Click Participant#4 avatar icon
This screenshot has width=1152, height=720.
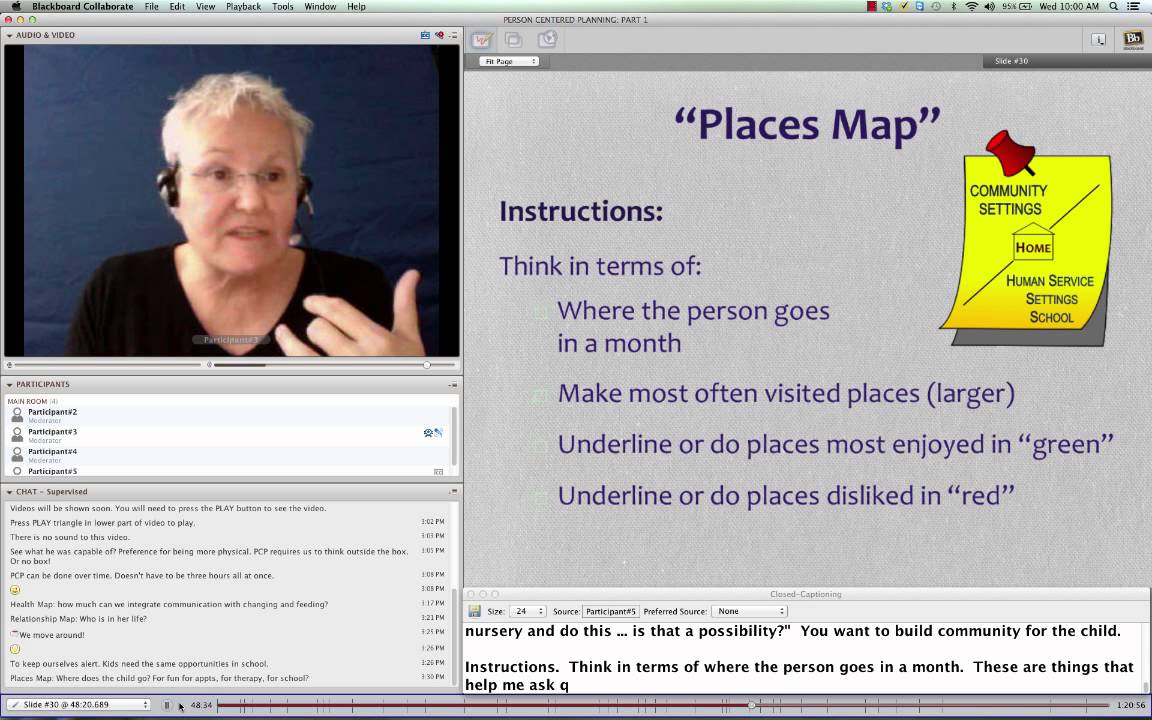(17, 455)
